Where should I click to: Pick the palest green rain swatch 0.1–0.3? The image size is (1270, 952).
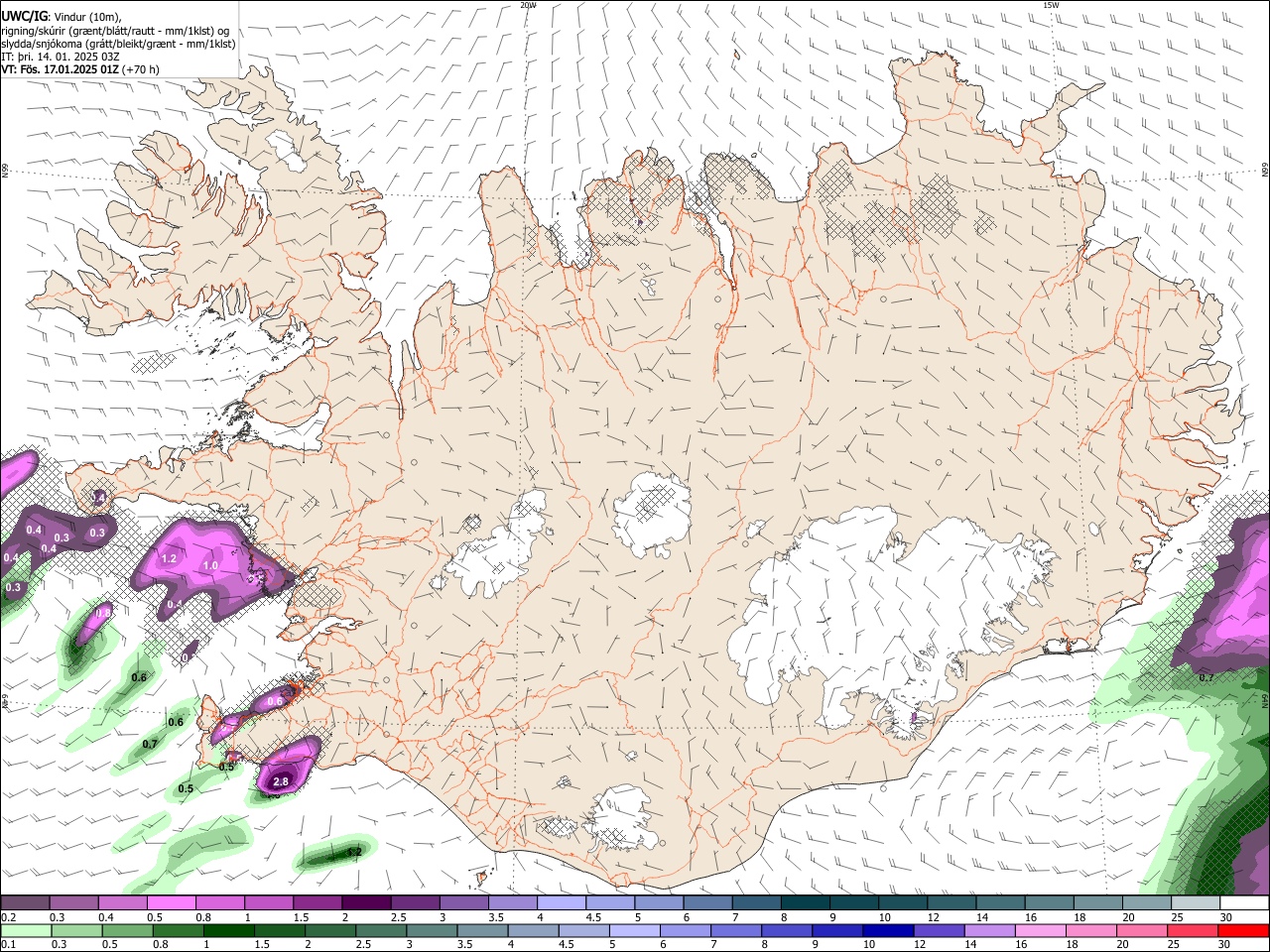pos(27,930)
